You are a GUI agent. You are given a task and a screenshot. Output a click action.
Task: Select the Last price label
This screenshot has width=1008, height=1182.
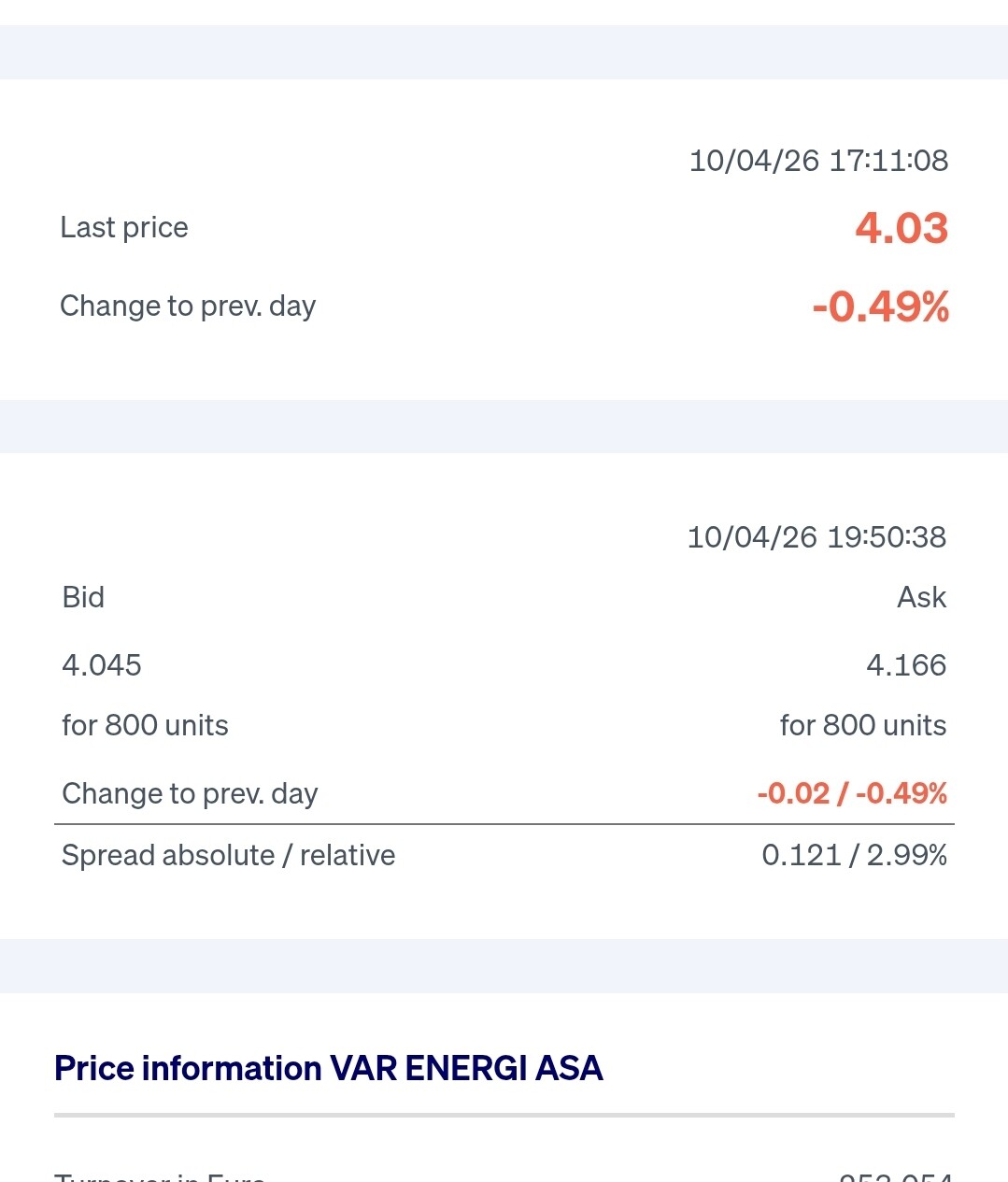(124, 228)
